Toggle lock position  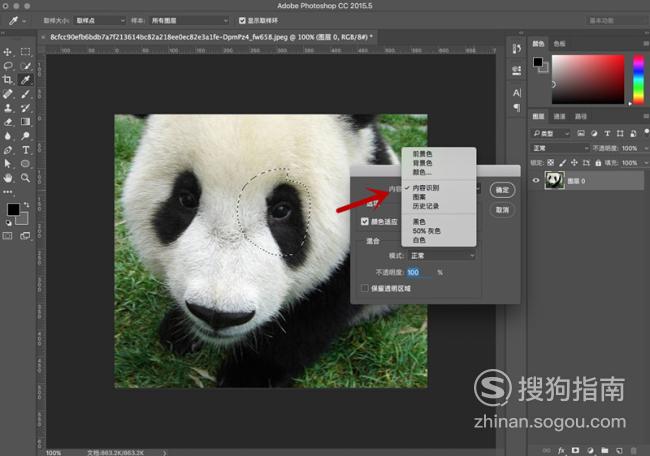coord(575,163)
